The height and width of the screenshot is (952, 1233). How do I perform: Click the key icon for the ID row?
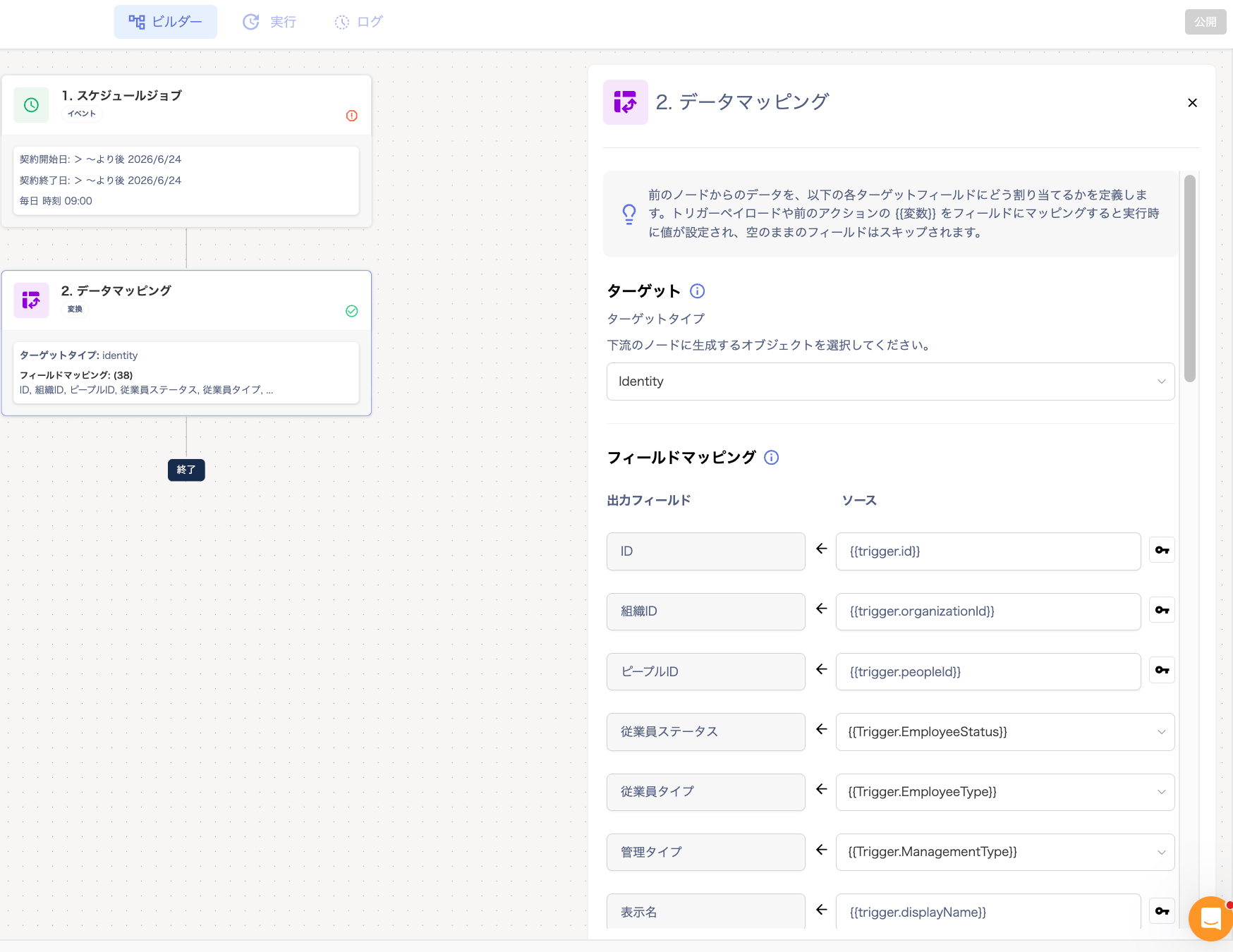point(1162,550)
